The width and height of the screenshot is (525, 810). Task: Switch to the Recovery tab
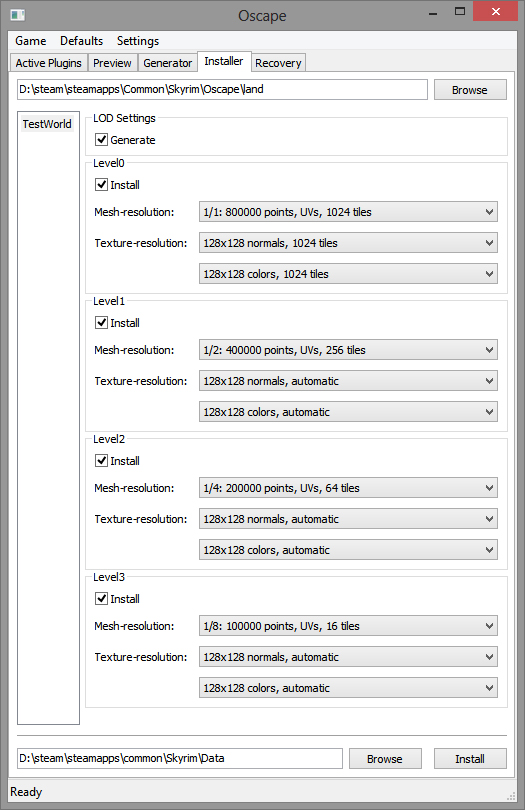pyautogui.click(x=278, y=63)
